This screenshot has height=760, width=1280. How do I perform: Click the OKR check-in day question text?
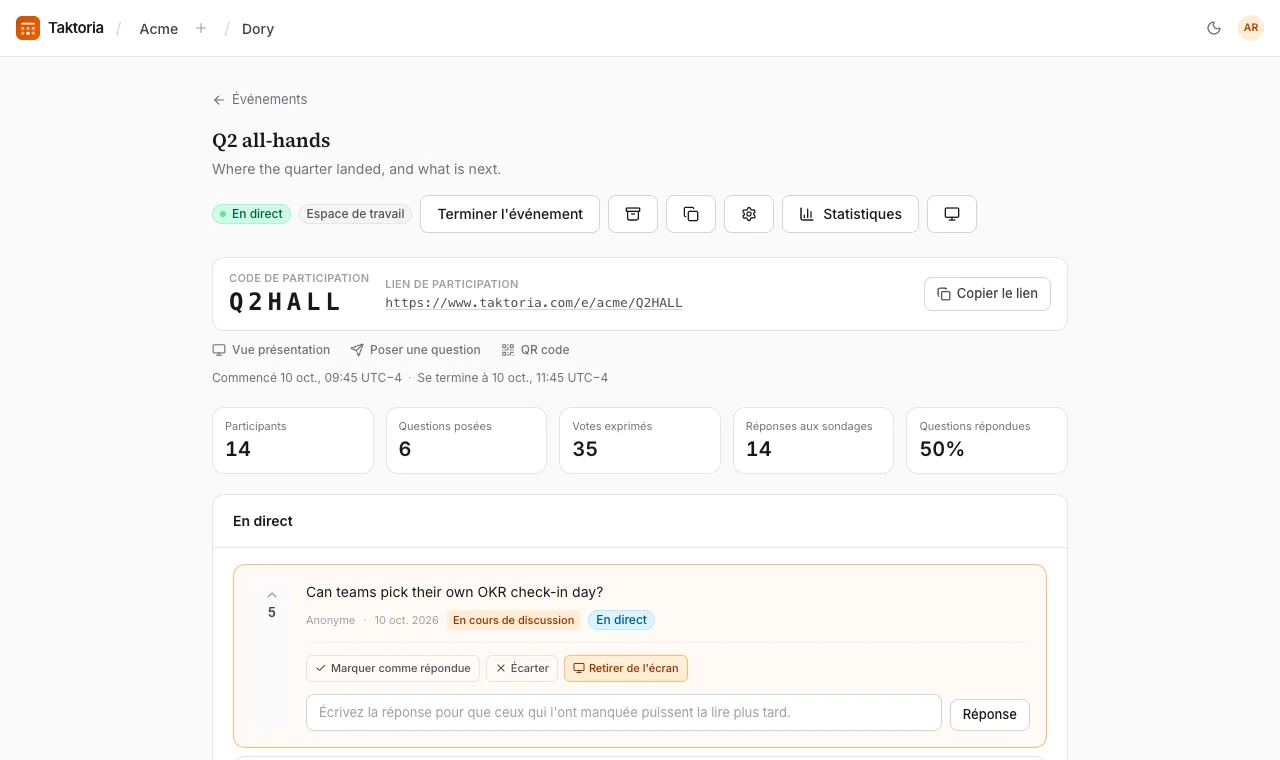(x=455, y=592)
